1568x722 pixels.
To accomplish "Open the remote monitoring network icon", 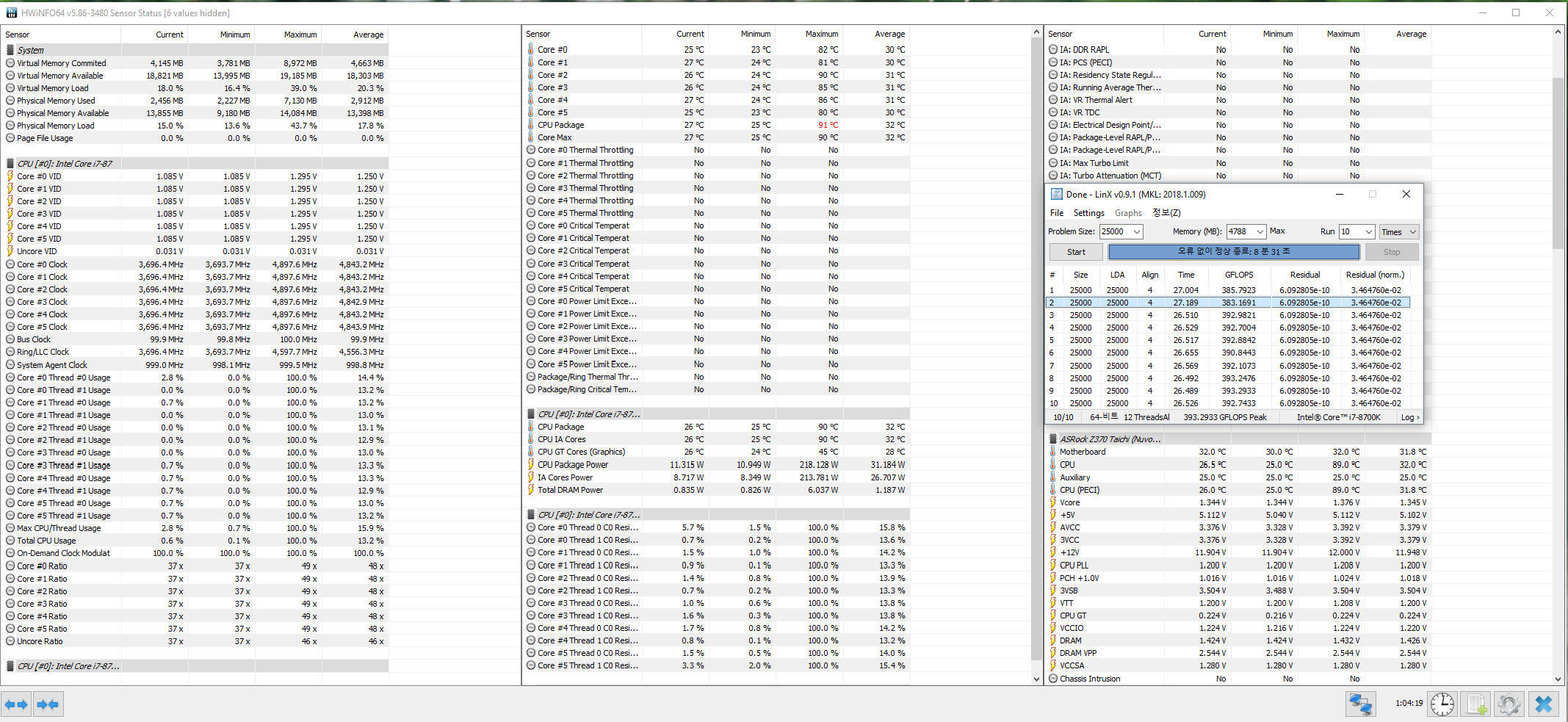I will (1360, 704).
